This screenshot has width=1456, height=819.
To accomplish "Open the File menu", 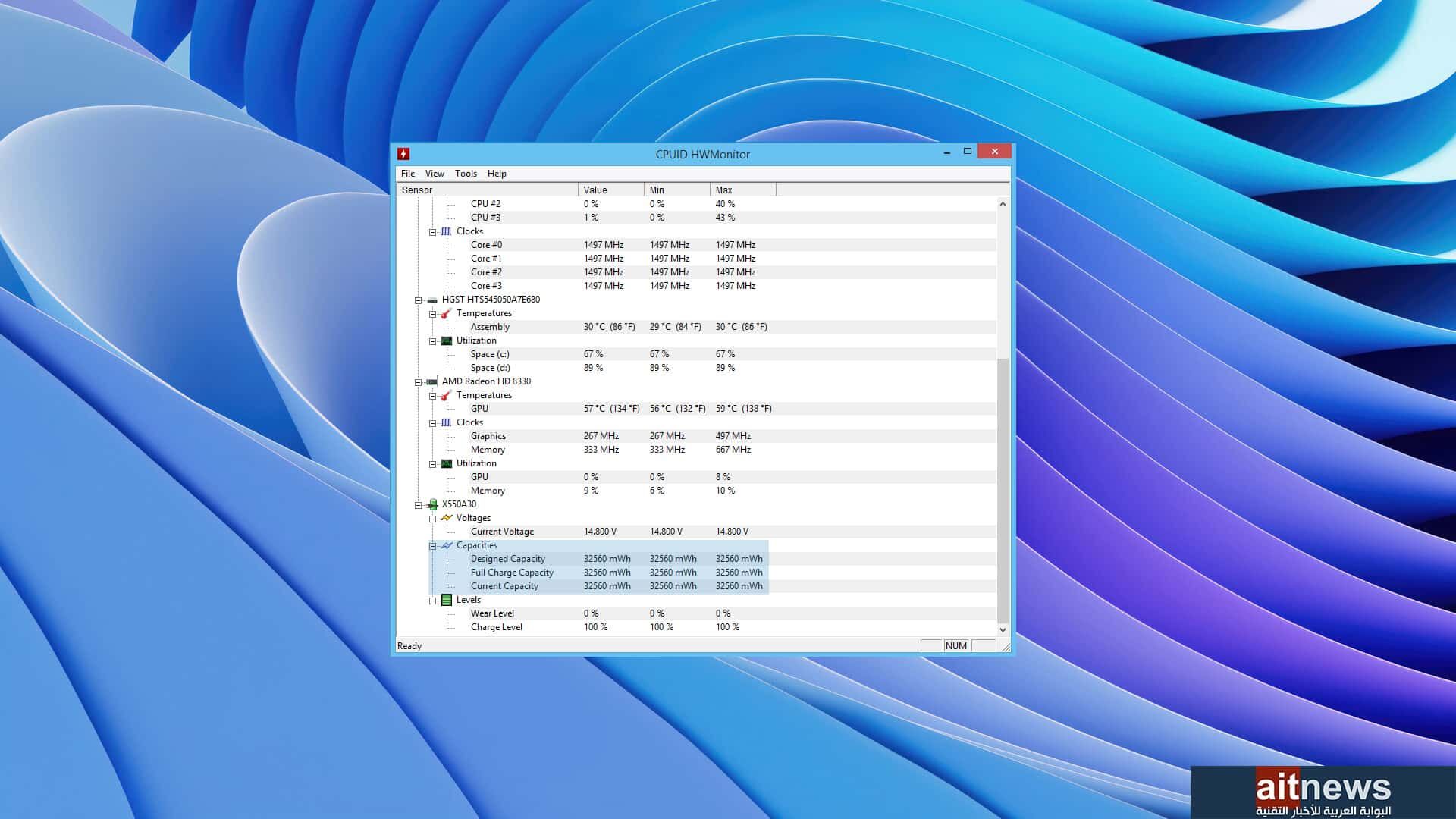I will [408, 174].
